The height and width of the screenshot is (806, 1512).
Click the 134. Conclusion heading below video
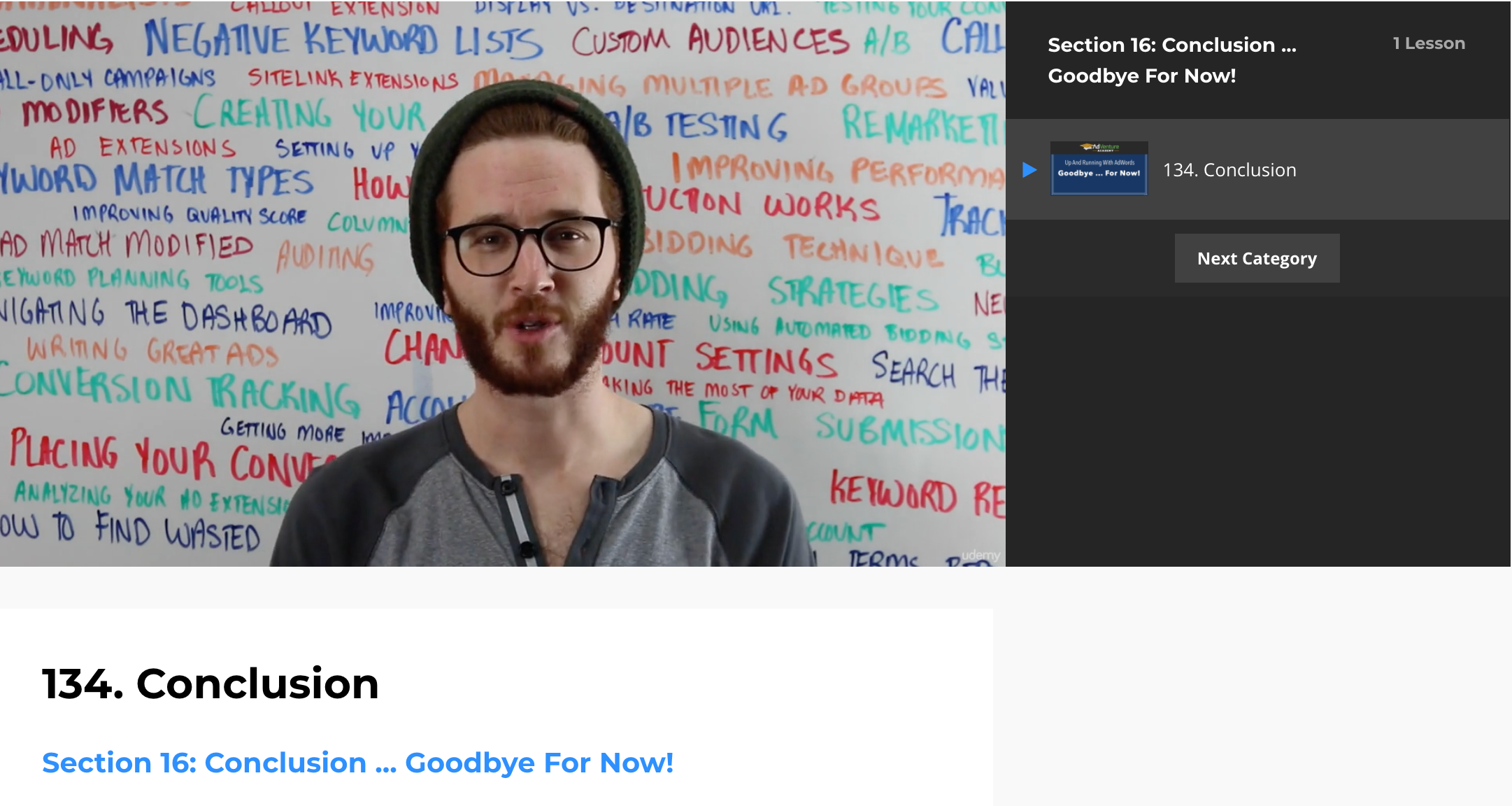pos(211,683)
